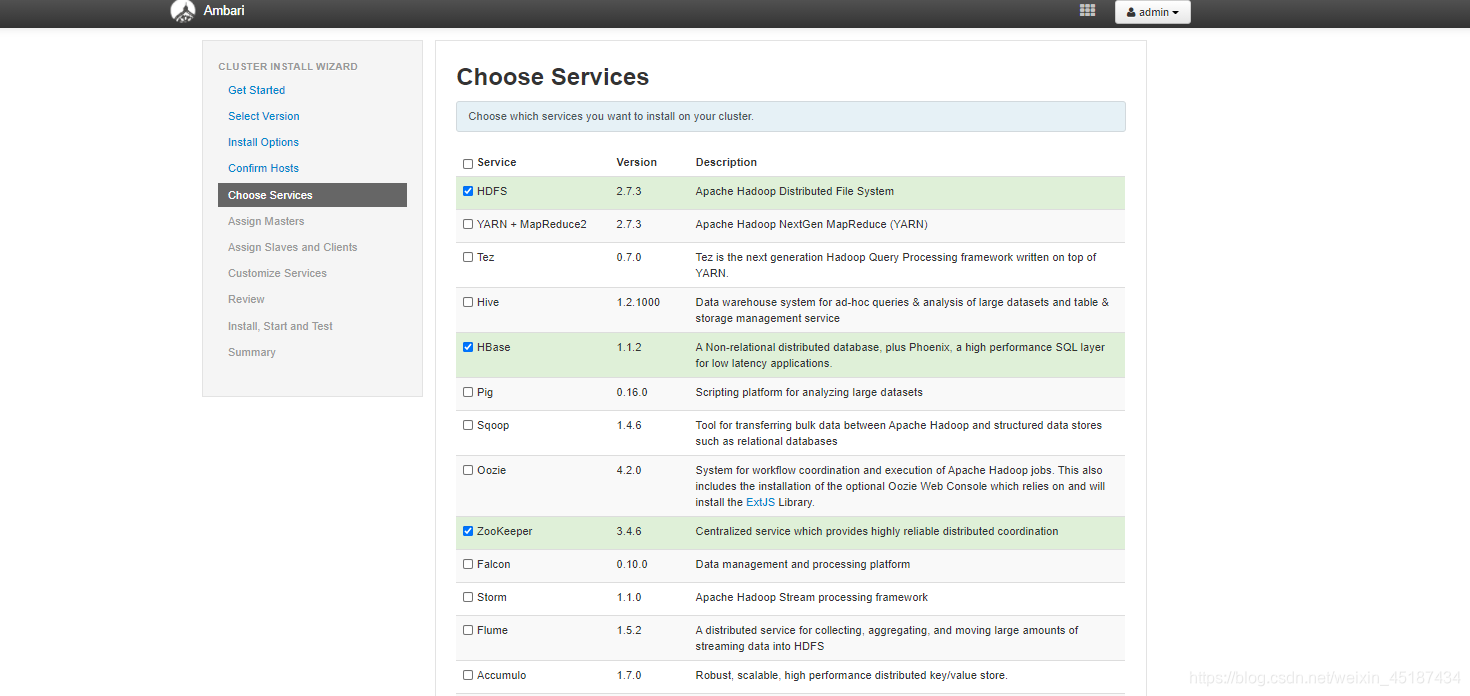This screenshot has width=1470, height=696.
Task: Click Summary wizard step
Action: click(x=252, y=352)
